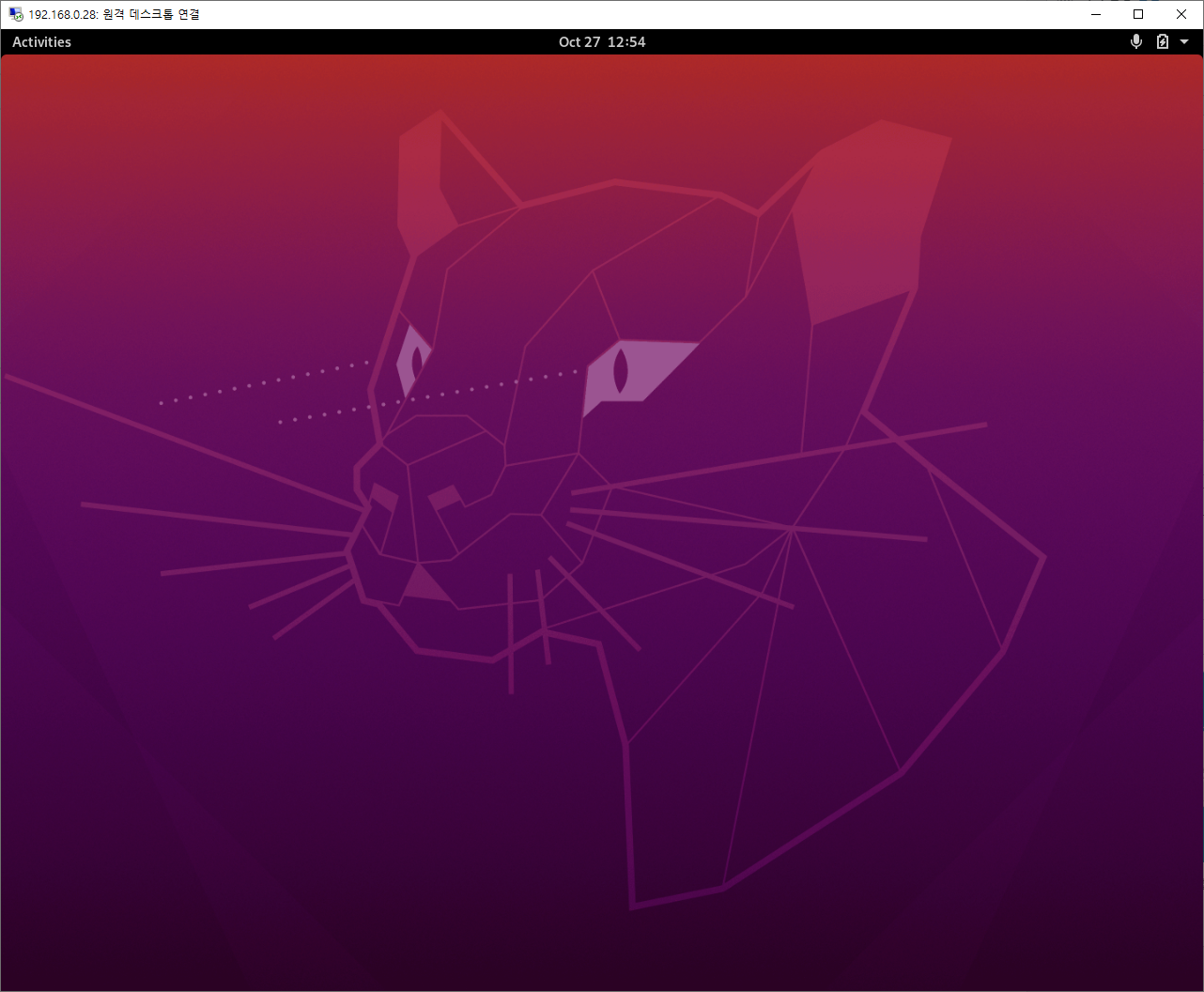Maximize the remote desktop window
The image size is (1204, 992).
[x=1138, y=14]
